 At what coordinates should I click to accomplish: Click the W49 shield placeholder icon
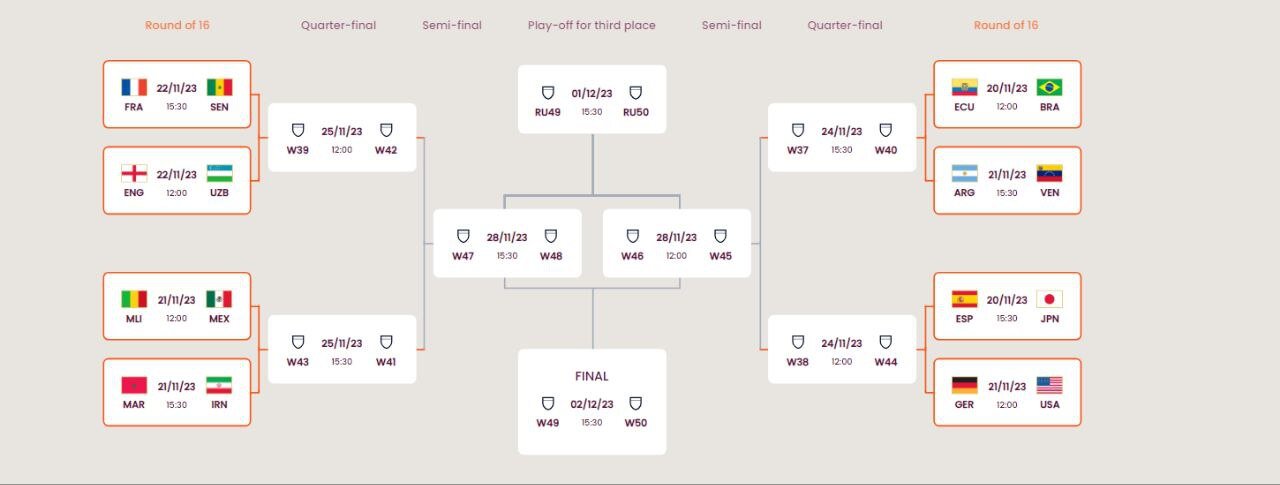[548, 403]
